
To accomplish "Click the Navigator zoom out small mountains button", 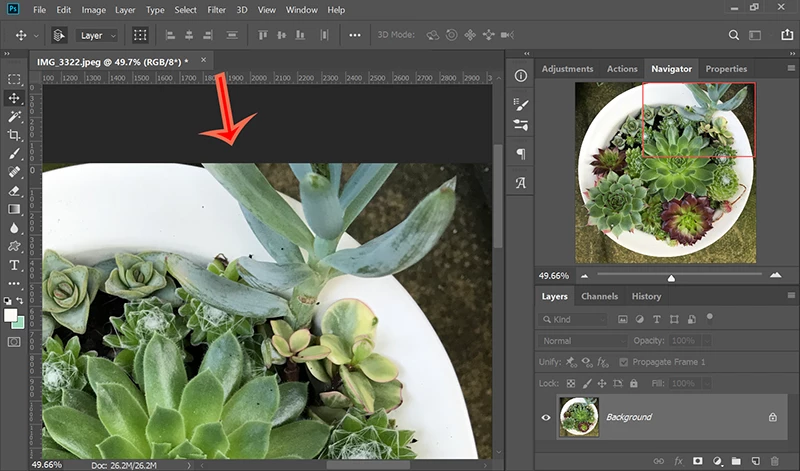I will [x=585, y=276].
